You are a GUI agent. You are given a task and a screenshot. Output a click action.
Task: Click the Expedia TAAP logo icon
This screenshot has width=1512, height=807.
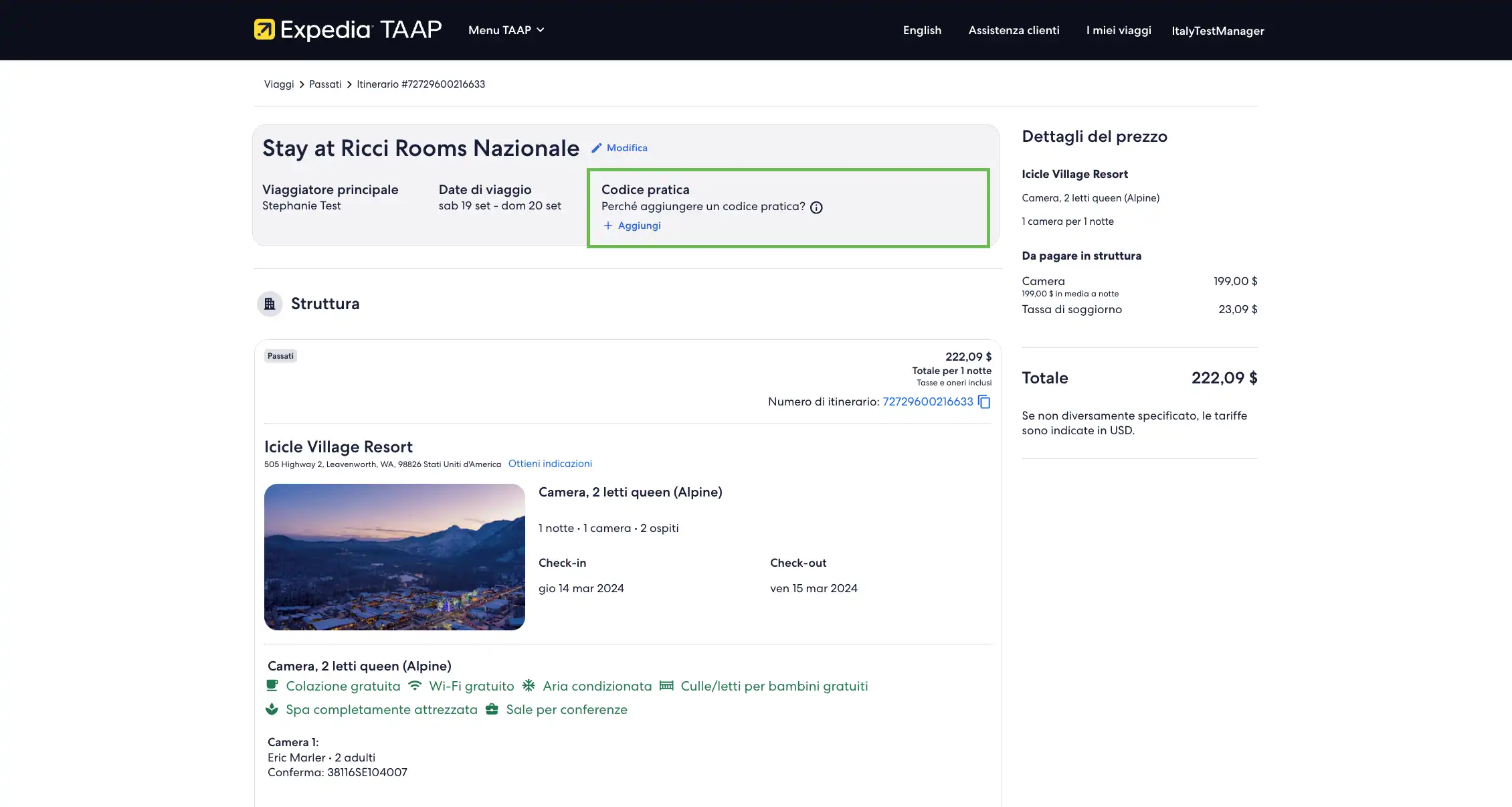264,29
